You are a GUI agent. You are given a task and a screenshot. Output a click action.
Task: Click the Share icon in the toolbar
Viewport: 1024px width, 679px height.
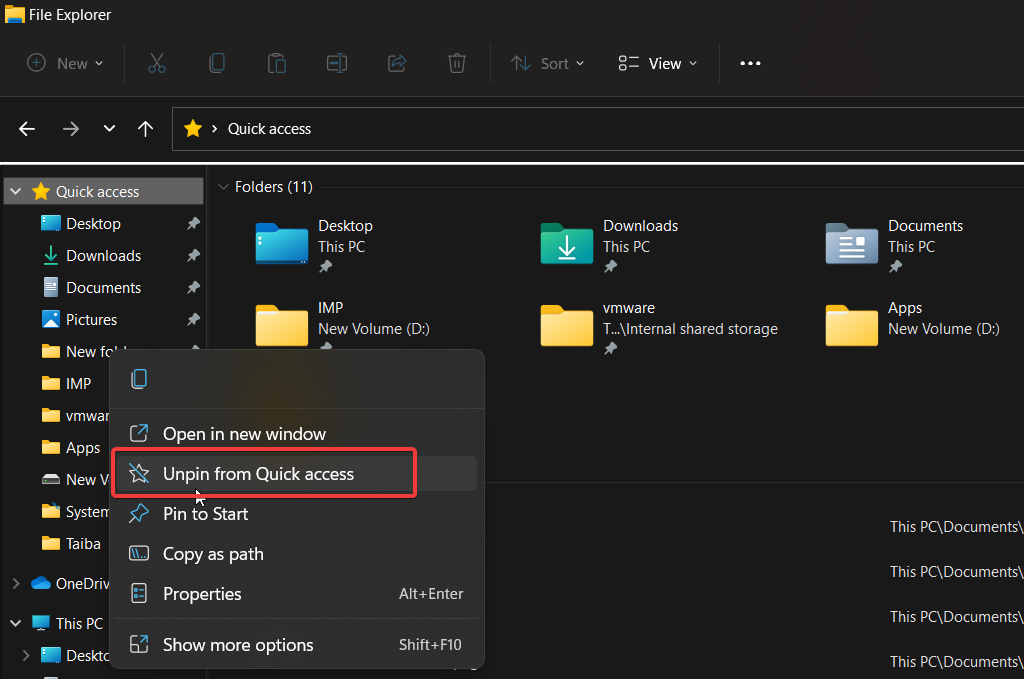pos(397,63)
